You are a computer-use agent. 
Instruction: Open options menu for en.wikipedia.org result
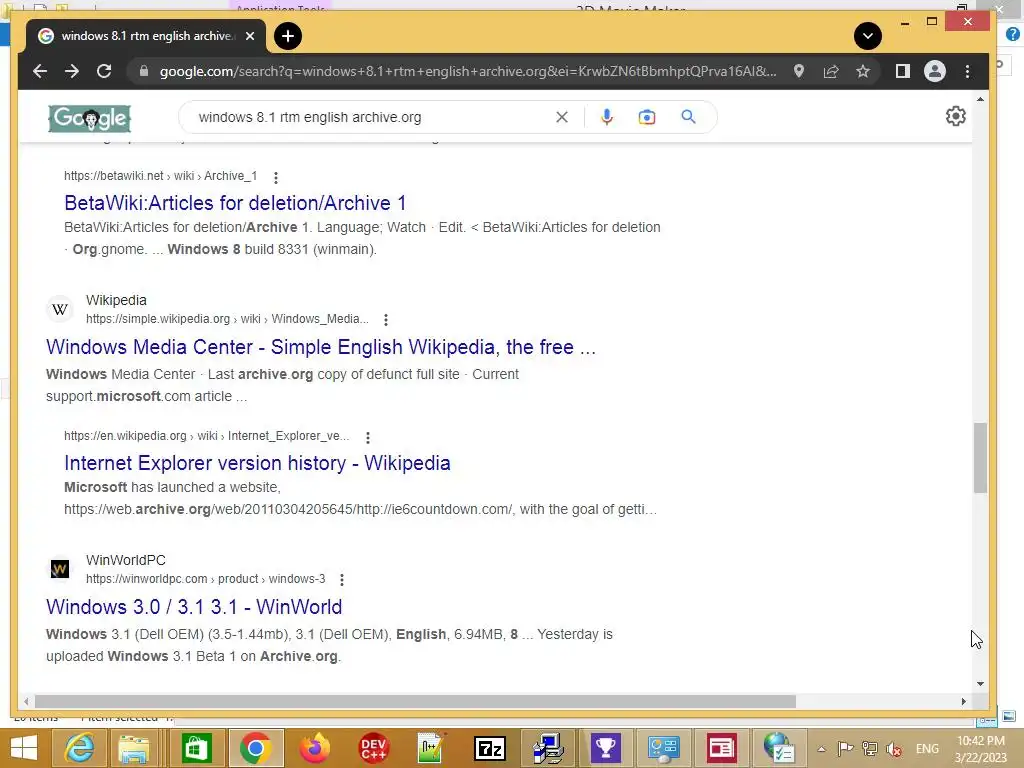tap(368, 438)
